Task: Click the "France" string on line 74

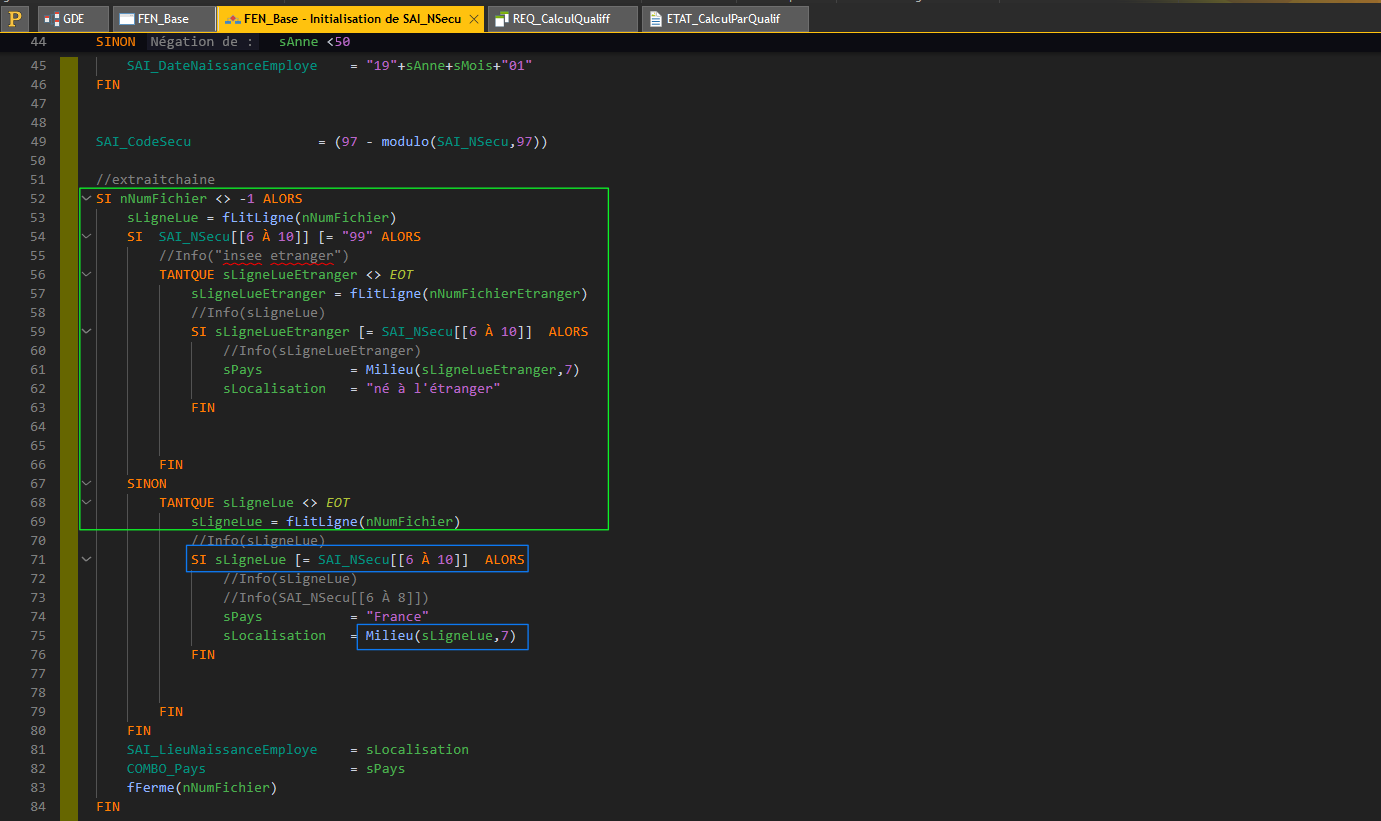Action: (x=397, y=617)
